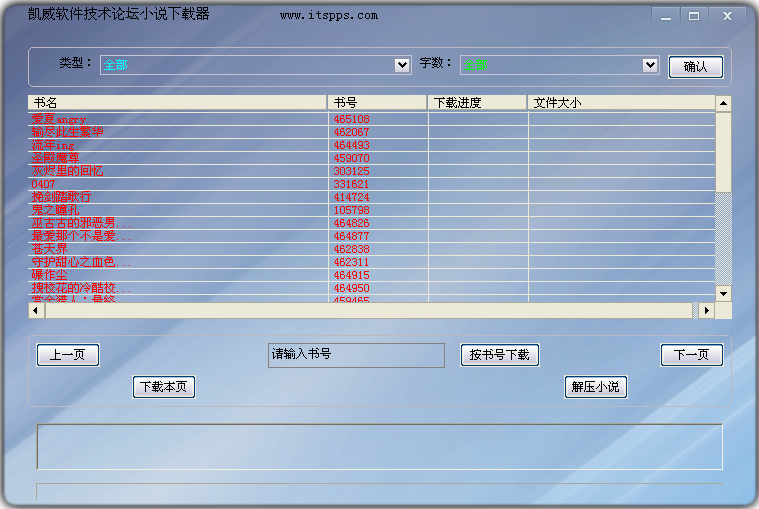Select the book 爱夏angry
This screenshot has height=509, width=759.
[x=59, y=119]
